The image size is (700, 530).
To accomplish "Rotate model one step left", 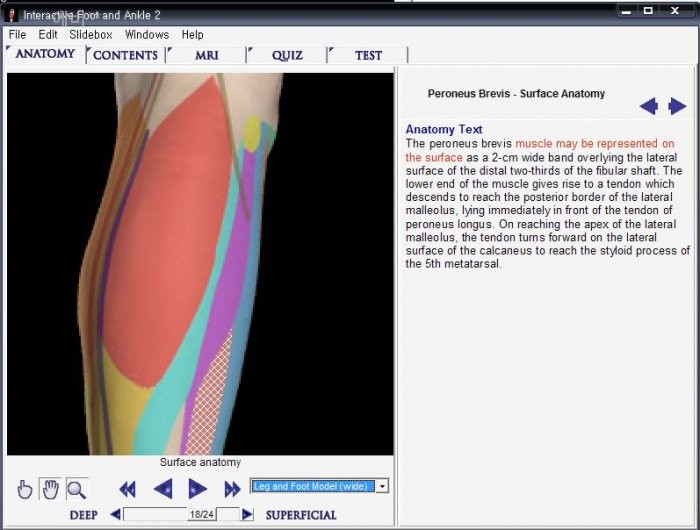I will [163, 489].
